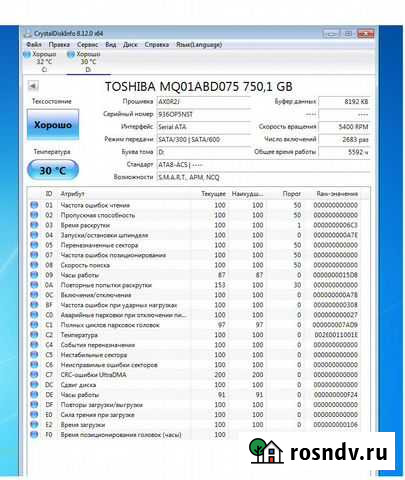This screenshot has height=480, width=405.
Task: Click the 30 °C temperature button
Action: pos(53,170)
